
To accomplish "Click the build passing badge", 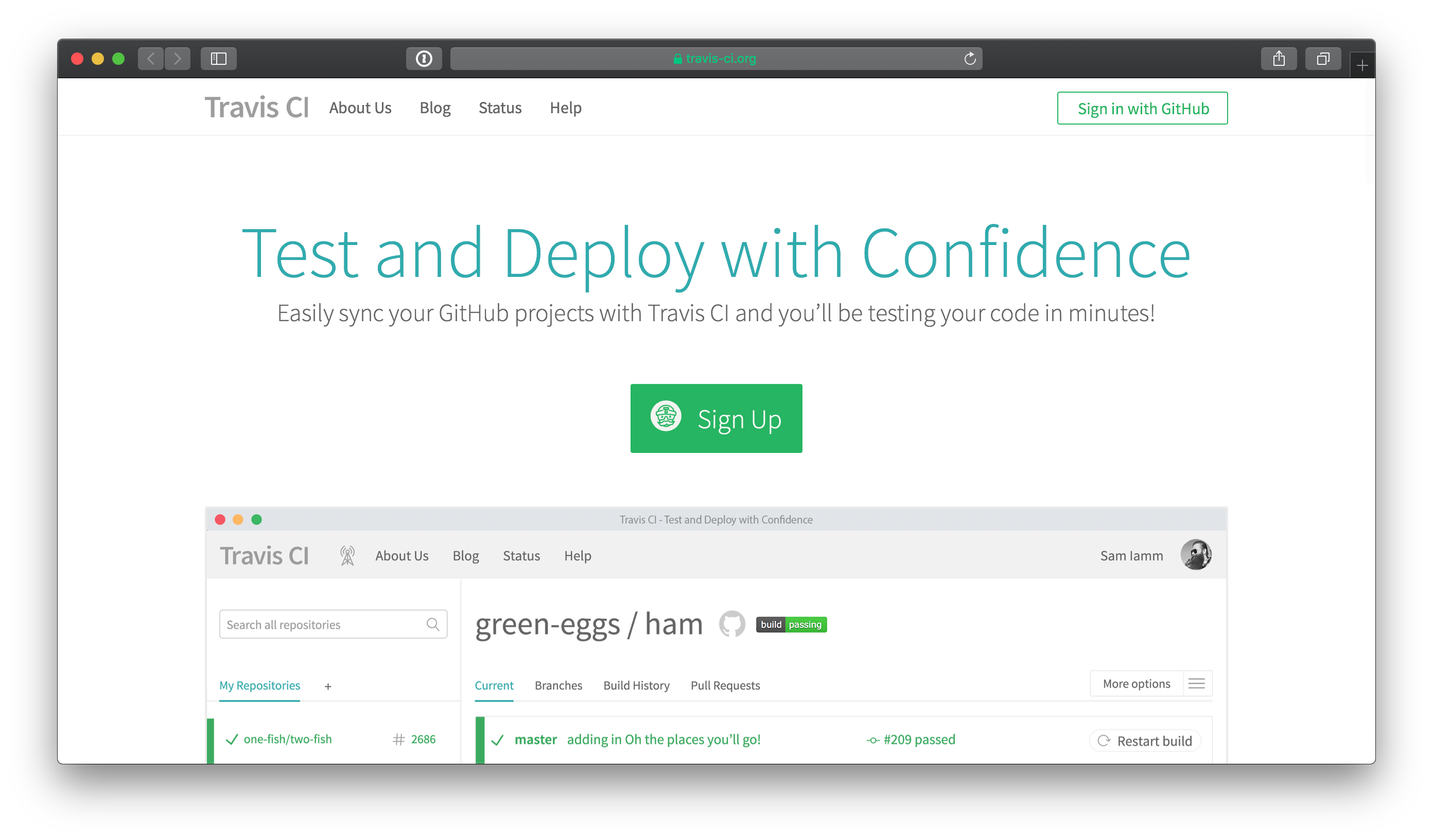I will pos(791,624).
